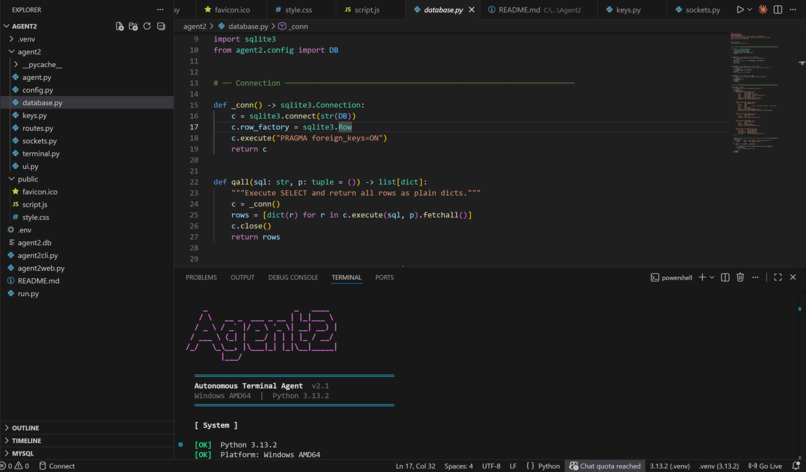Click the _conn symbol in breadcrumbs
This screenshot has width=806, height=472.
click(x=294, y=26)
